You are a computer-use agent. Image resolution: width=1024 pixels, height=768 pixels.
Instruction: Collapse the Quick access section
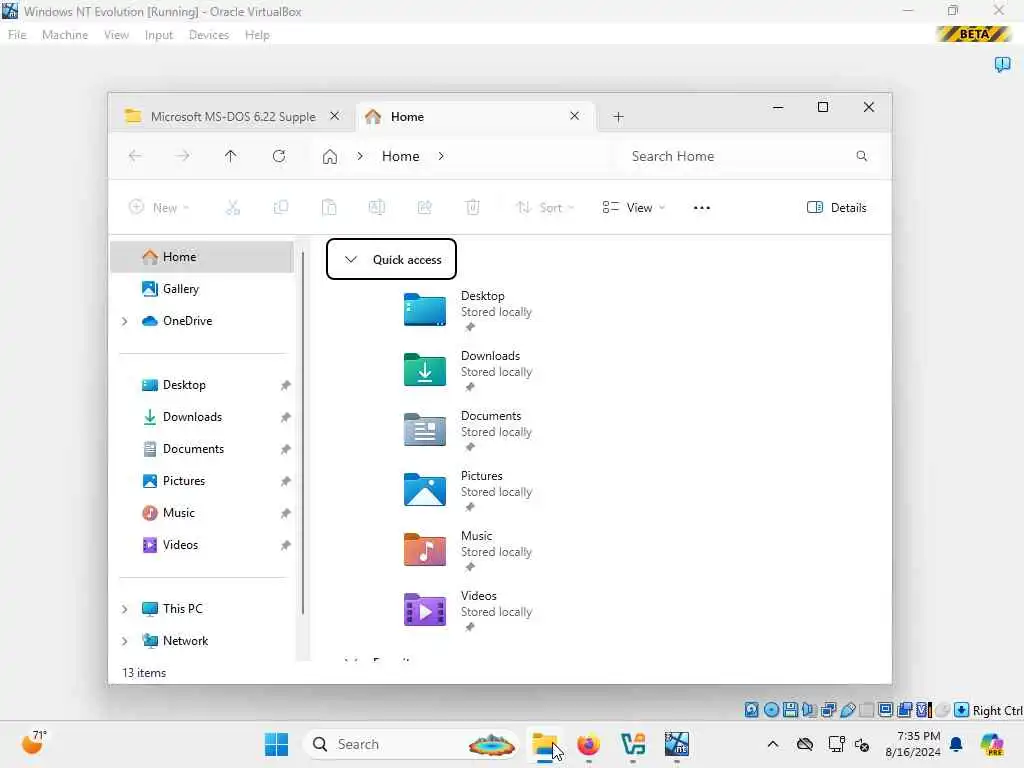(x=351, y=259)
